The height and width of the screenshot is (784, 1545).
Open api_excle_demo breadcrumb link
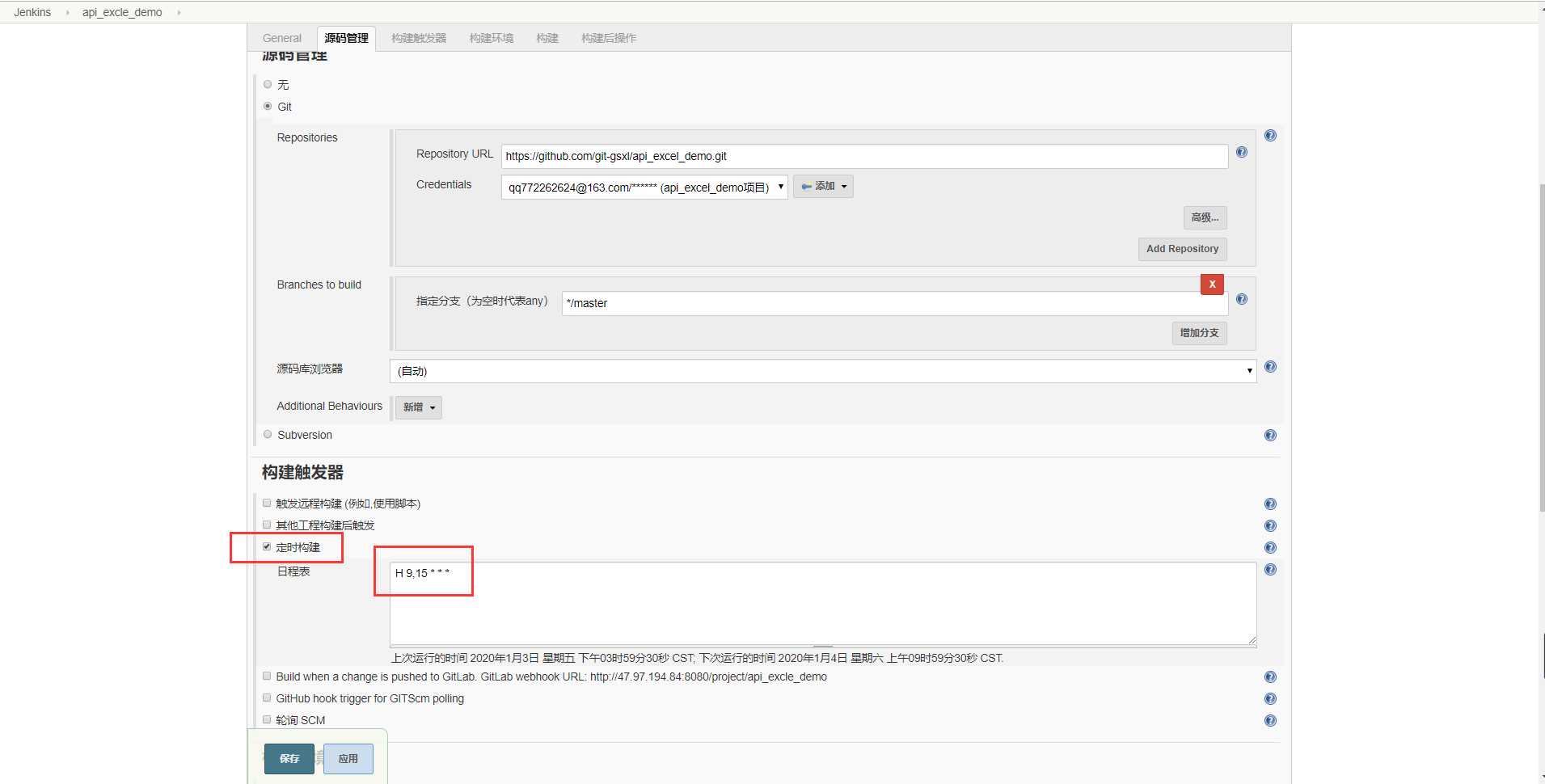[x=122, y=12]
